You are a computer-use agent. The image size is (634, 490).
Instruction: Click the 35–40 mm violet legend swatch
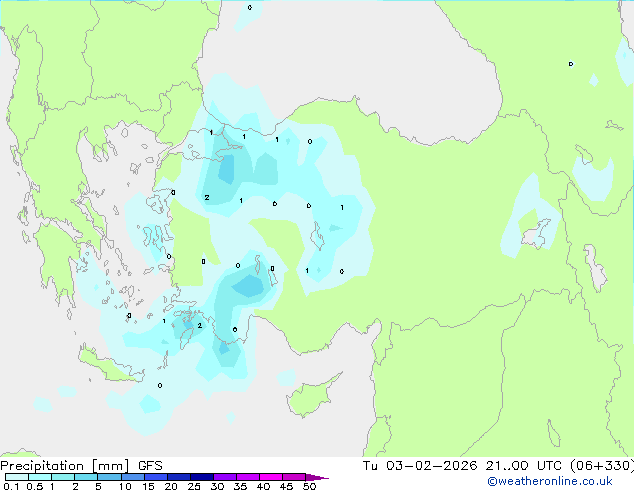247,477
